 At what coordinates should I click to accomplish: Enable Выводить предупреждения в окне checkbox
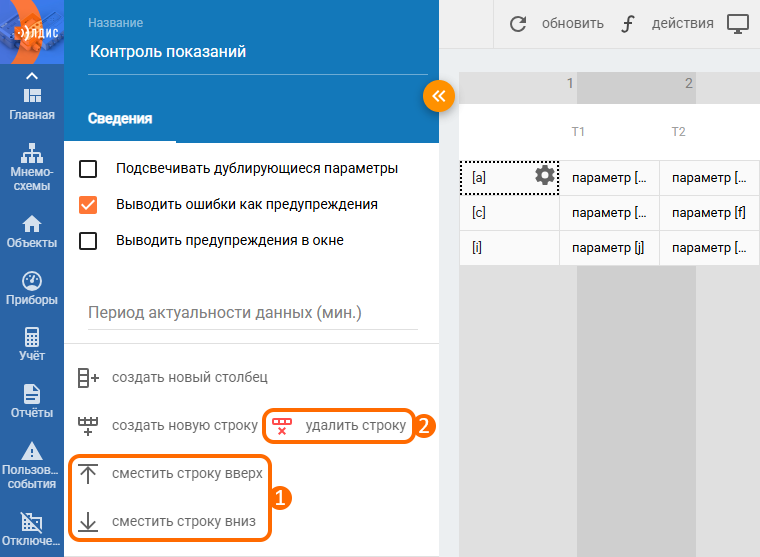[88, 240]
